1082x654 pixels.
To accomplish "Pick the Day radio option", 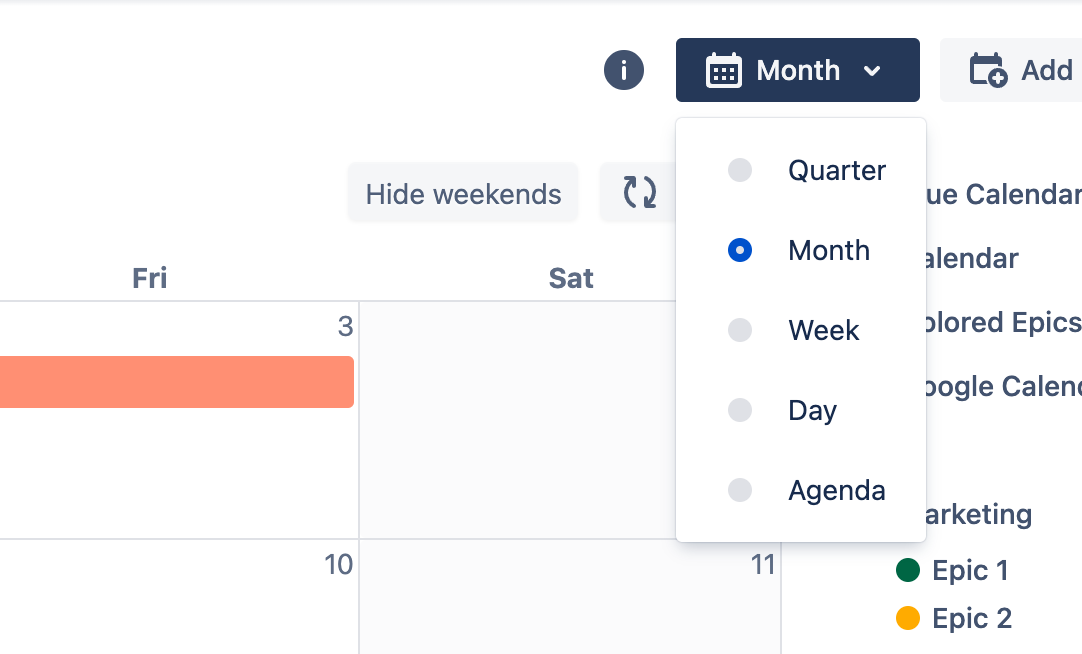I will click(x=740, y=410).
